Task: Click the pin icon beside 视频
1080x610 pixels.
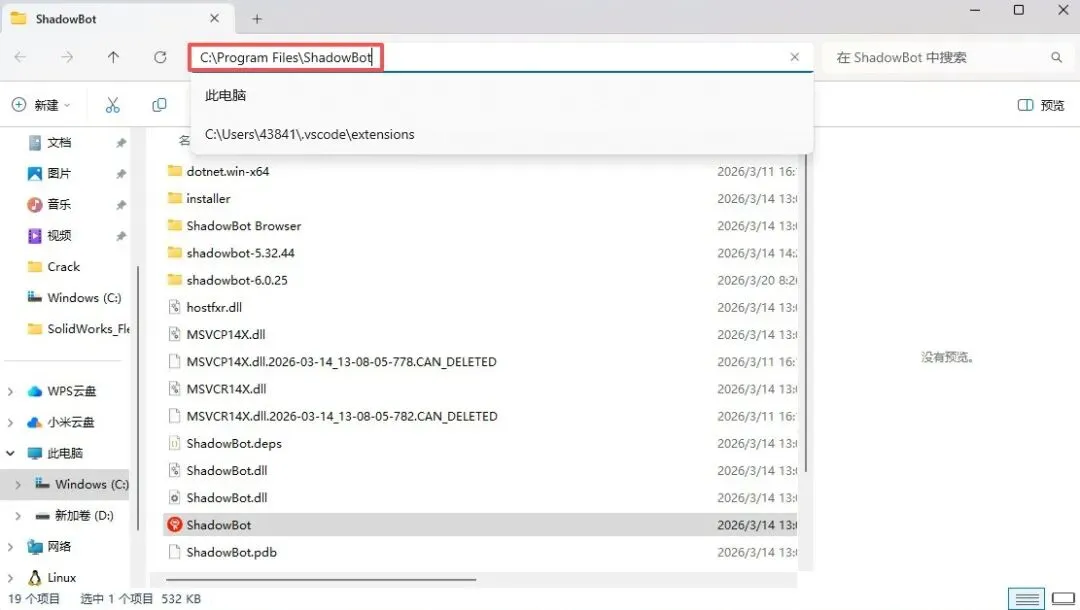Action: (121, 235)
